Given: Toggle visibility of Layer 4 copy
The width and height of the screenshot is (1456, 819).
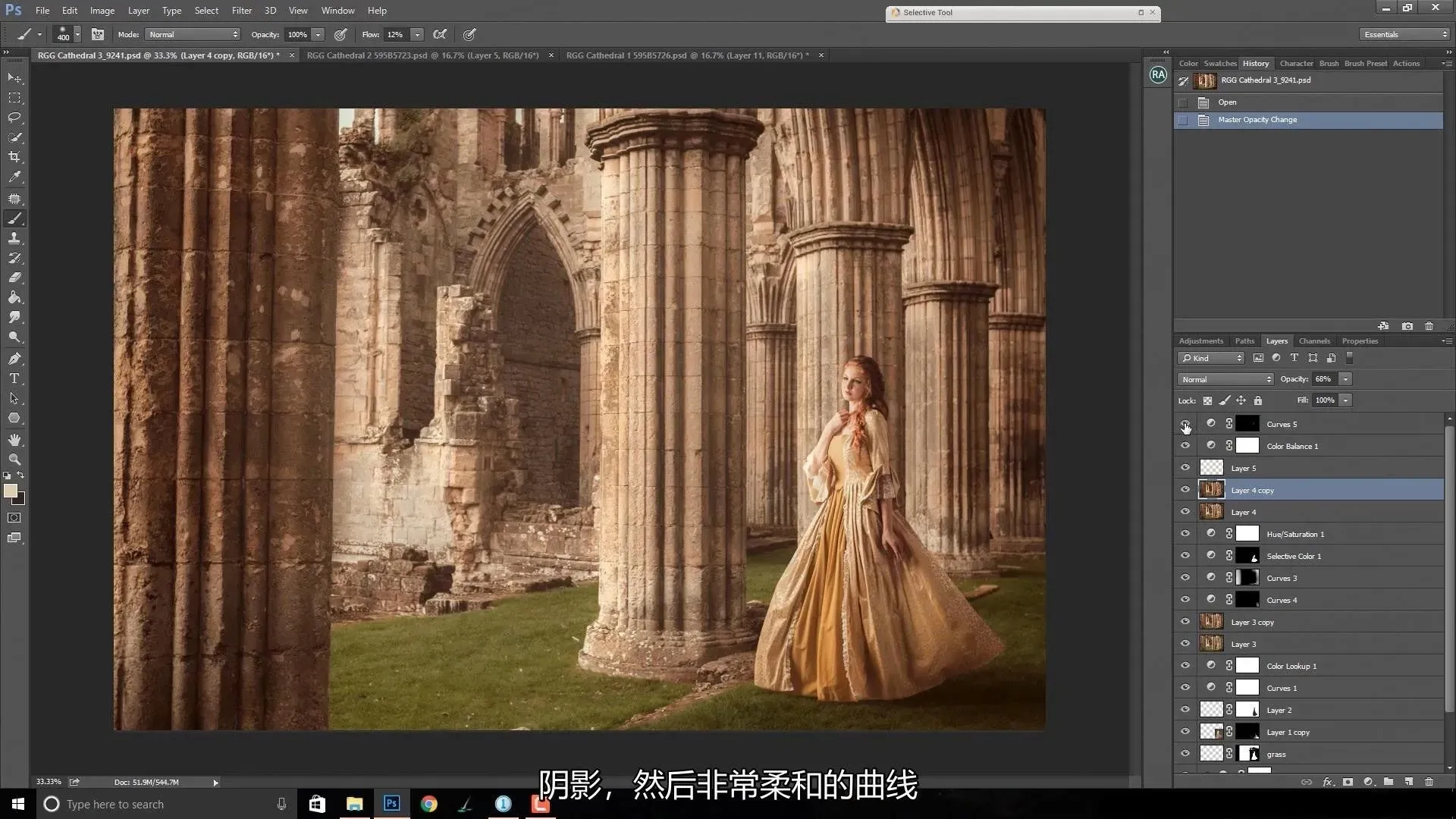Looking at the screenshot, I should [x=1185, y=490].
